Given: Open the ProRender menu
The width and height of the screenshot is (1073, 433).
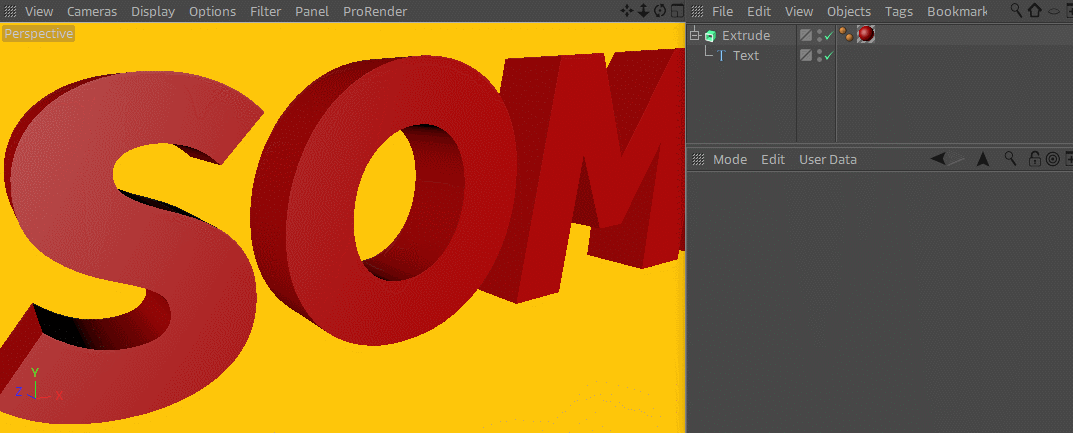Looking at the screenshot, I should [x=375, y=12].
